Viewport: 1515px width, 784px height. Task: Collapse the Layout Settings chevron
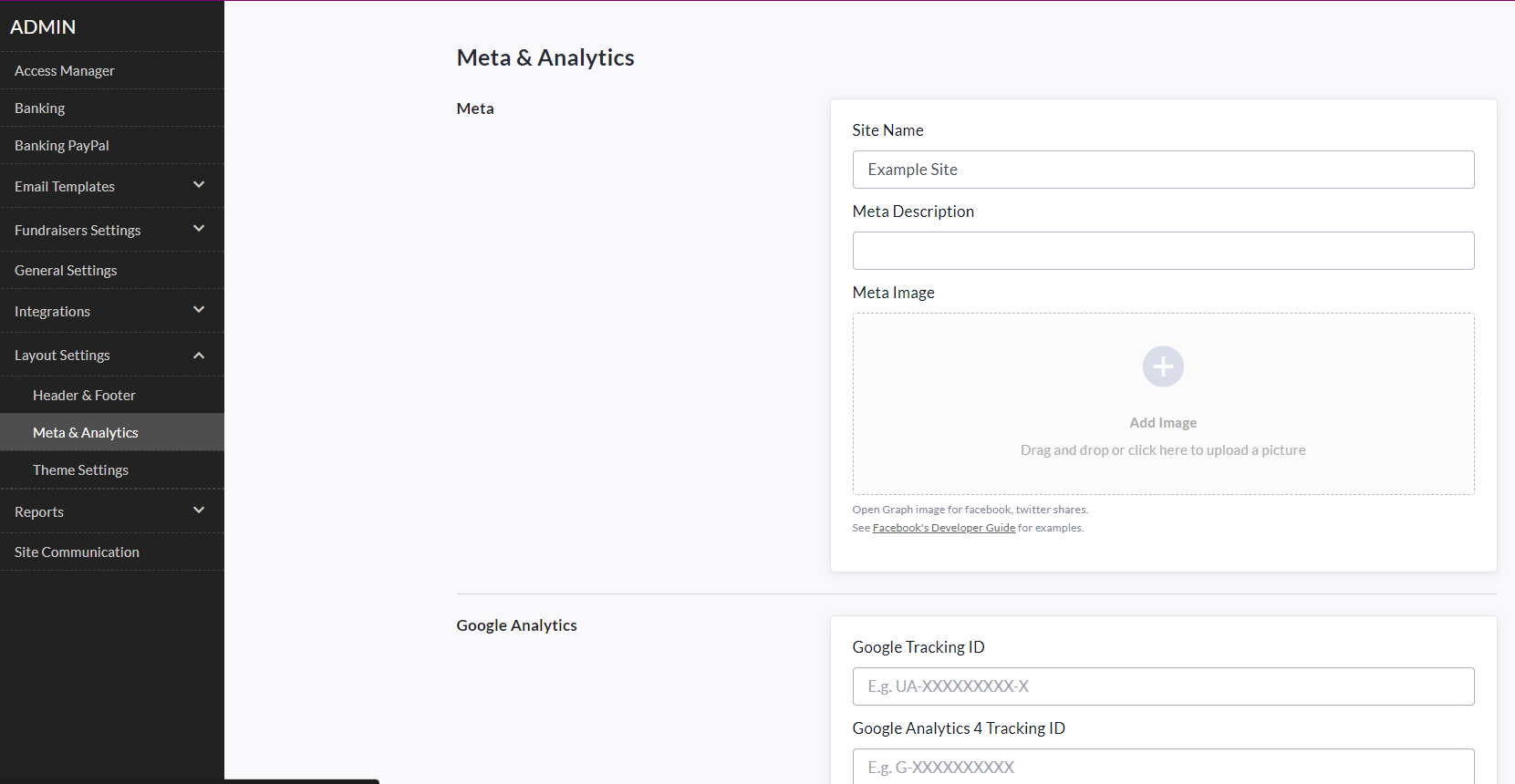point(199,356)
